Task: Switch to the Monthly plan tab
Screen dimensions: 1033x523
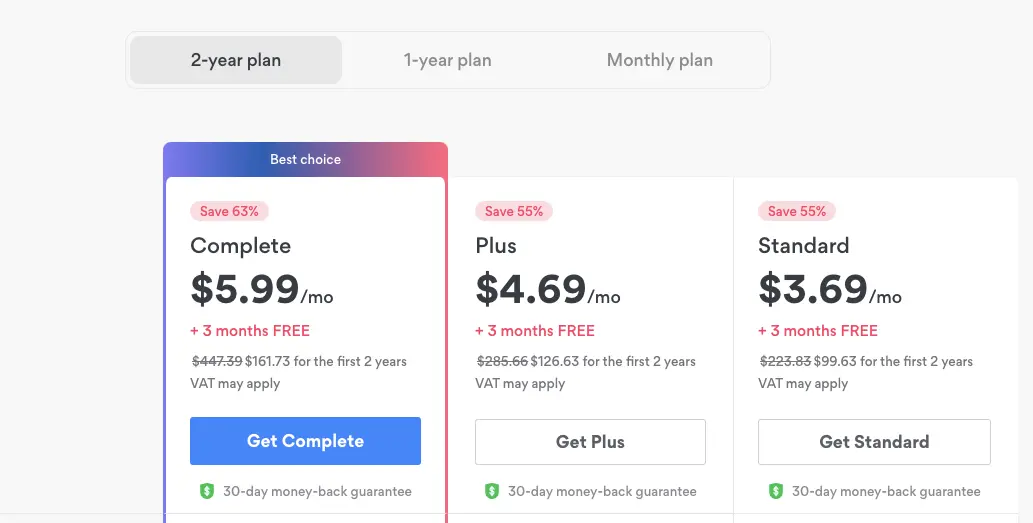Action: pos(659,60)
